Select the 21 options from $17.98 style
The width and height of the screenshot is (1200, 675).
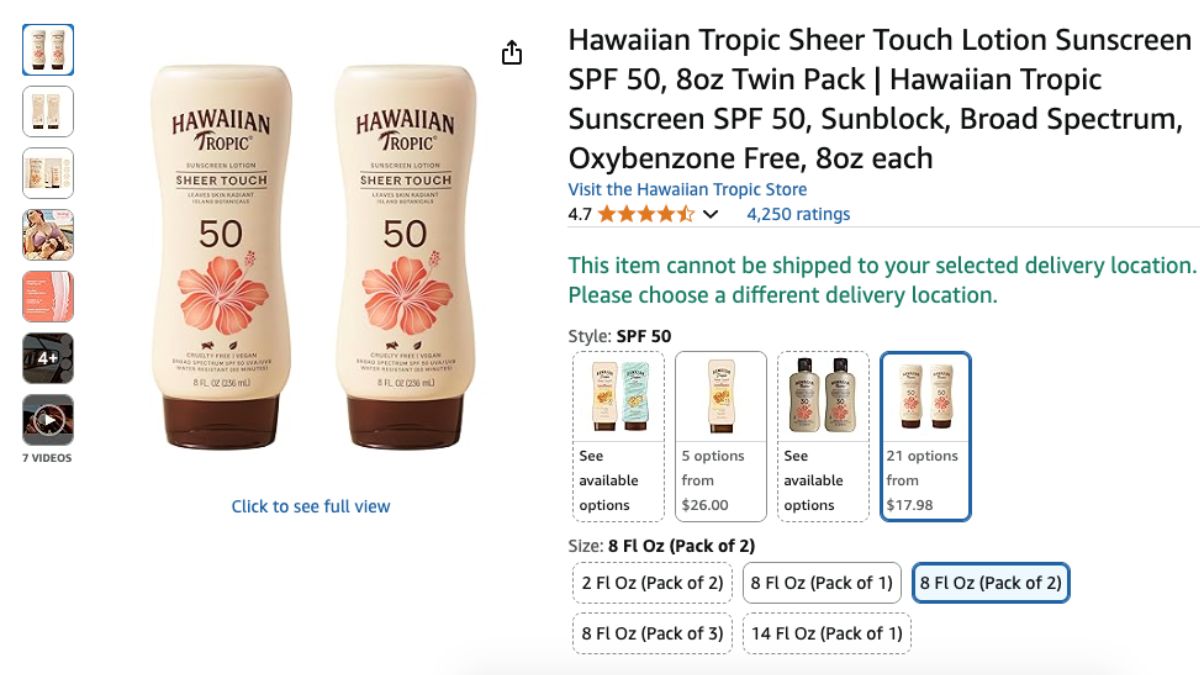point(925,436)
